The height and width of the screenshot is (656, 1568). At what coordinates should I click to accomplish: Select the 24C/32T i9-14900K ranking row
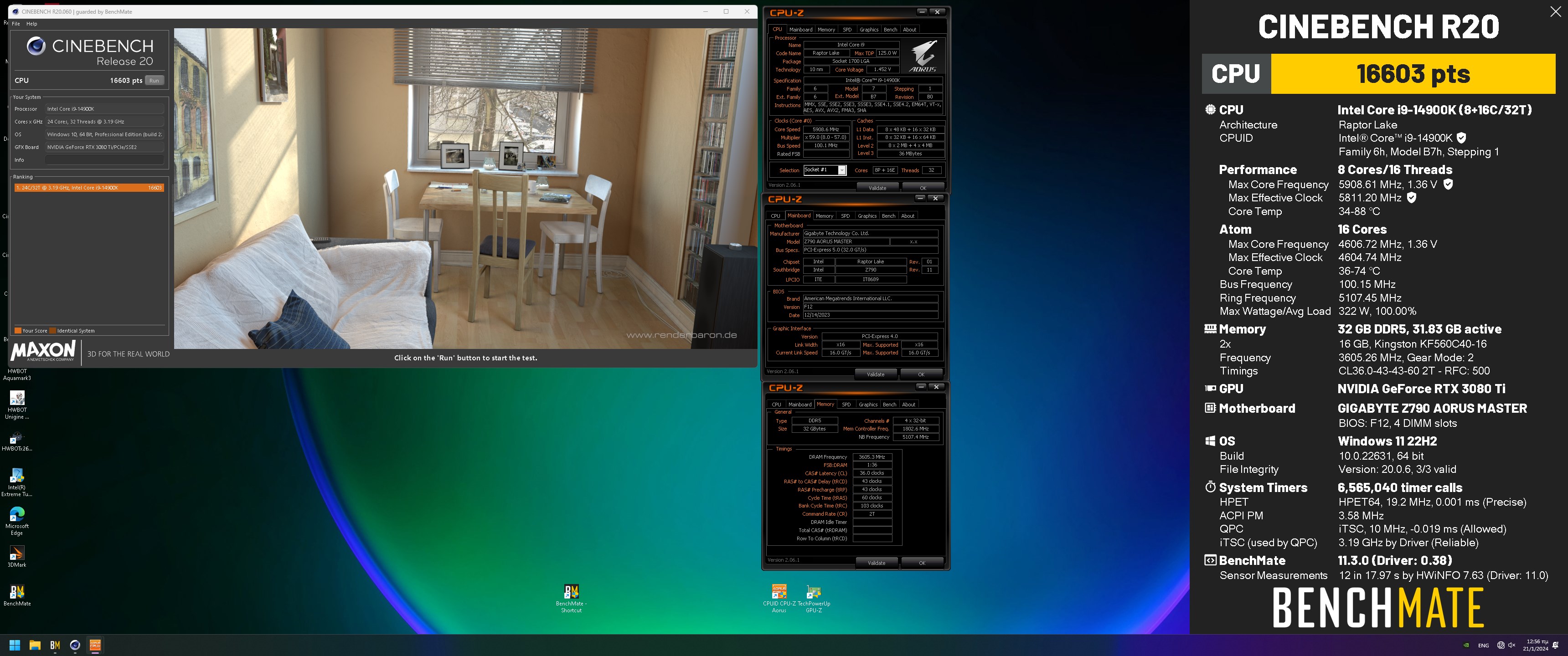tap(89, 188)
